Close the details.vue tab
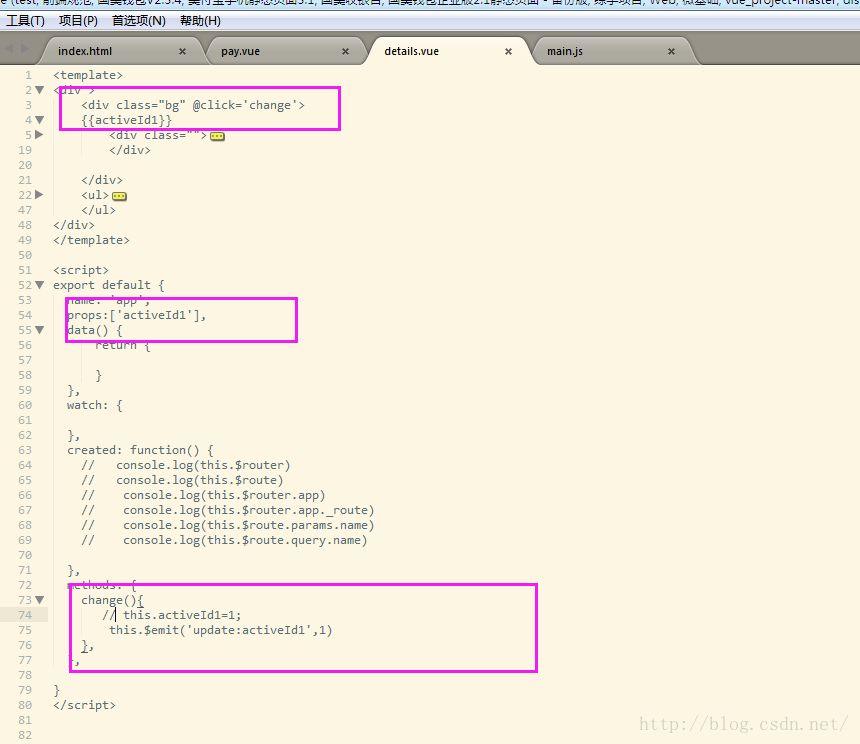This screenshot has width=860, height=744. pos(508,51)
